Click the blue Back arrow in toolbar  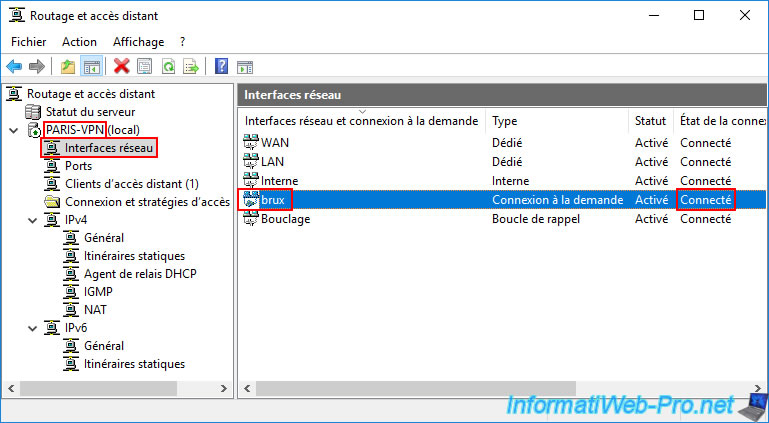(14, 67)
